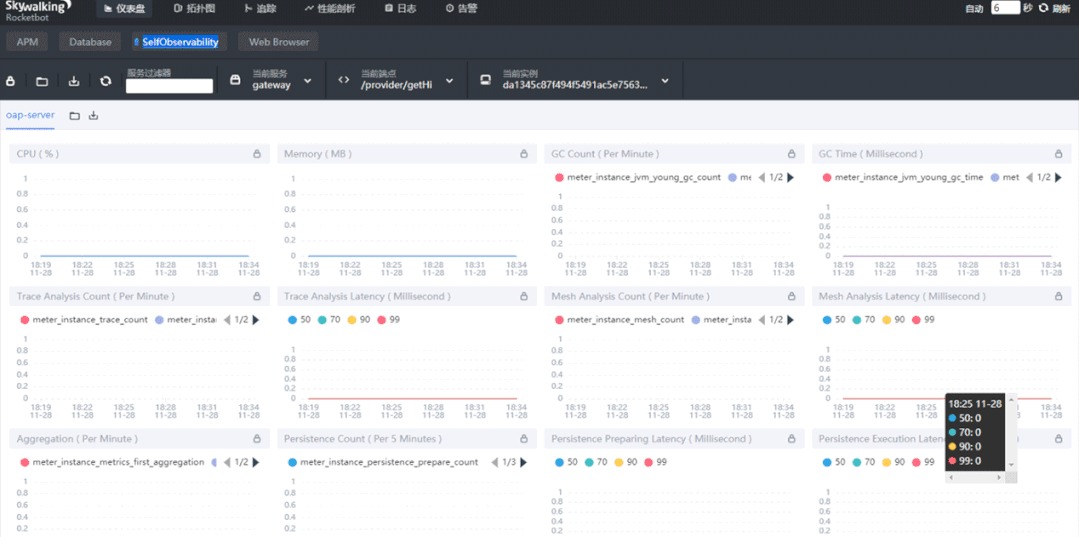Toggle lock on GC Count panel
This screenshot has width=1079, height=537.
(x=791, y=154)
